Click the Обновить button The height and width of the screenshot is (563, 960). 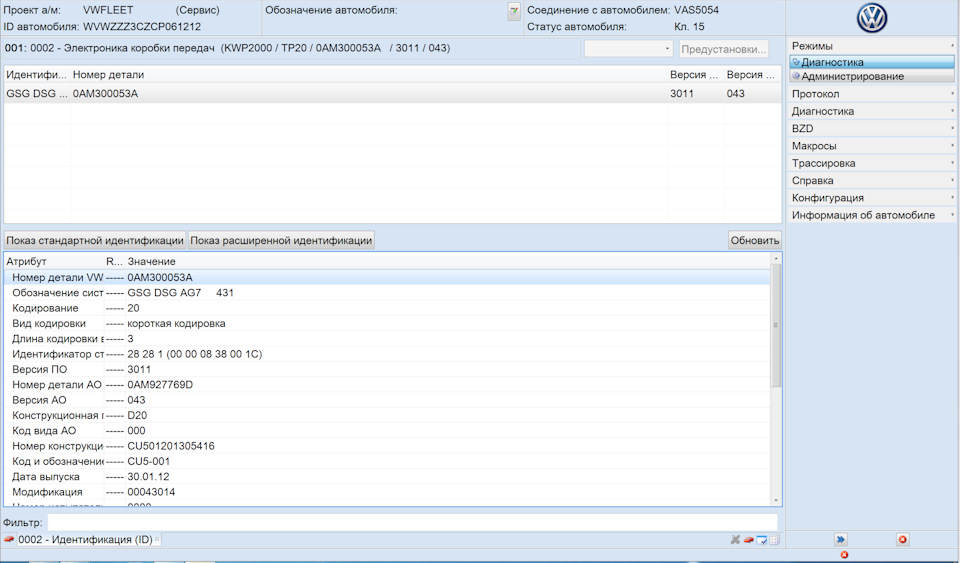[x=754, y=240]
